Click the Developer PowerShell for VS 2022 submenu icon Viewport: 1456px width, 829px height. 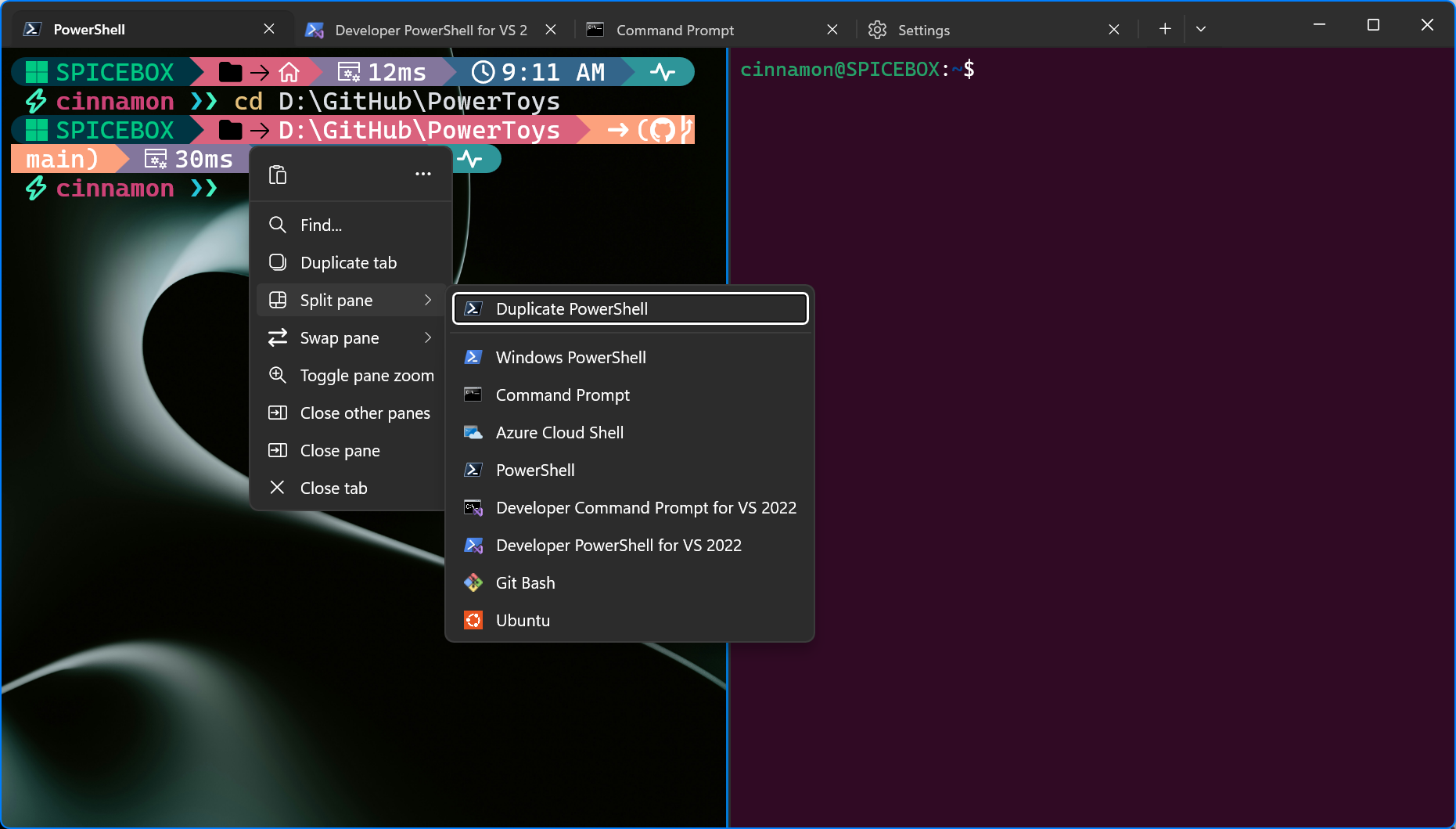point(473,545)
